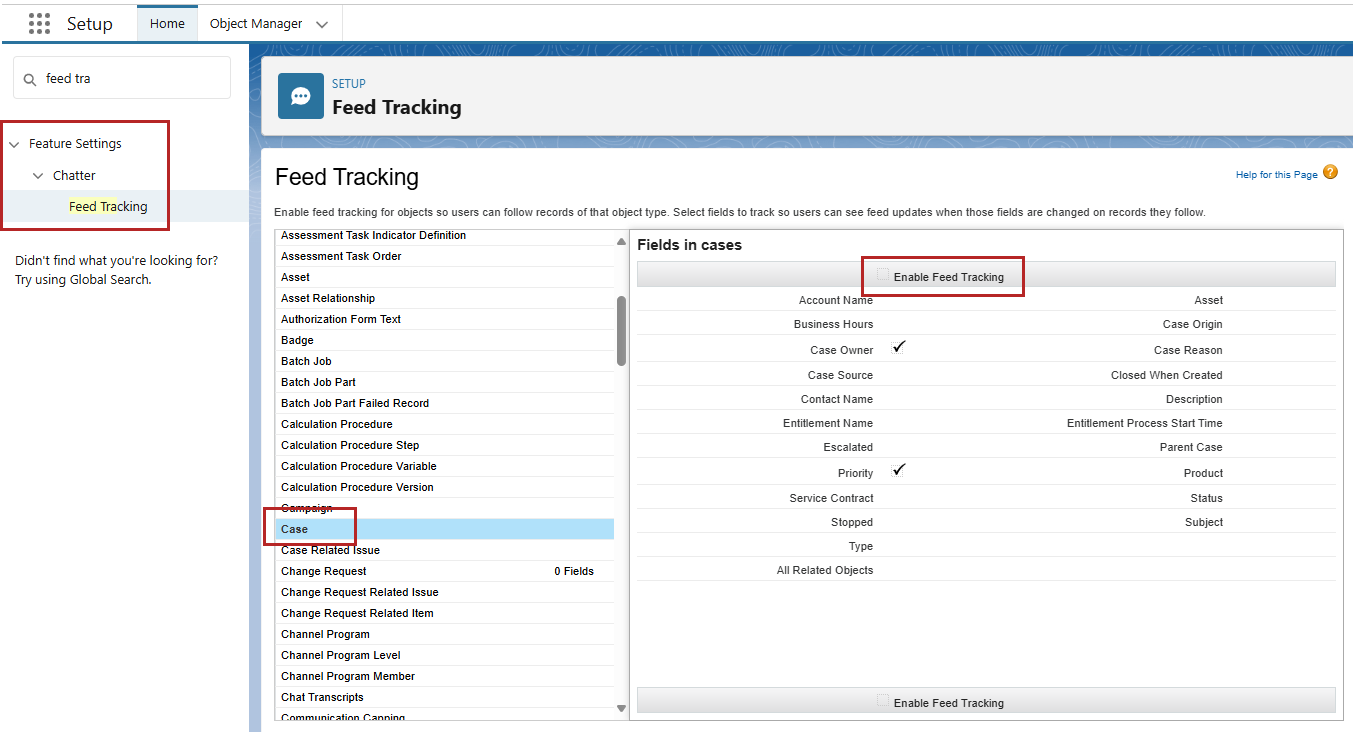Screen dimensions: 1353x732
Task: Open the Object Manager tab
Action: click(x=256, y=24)
